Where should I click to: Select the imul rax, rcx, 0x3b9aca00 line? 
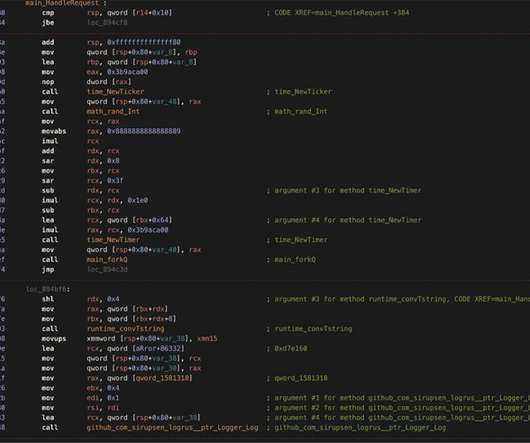tap(105, 230)
